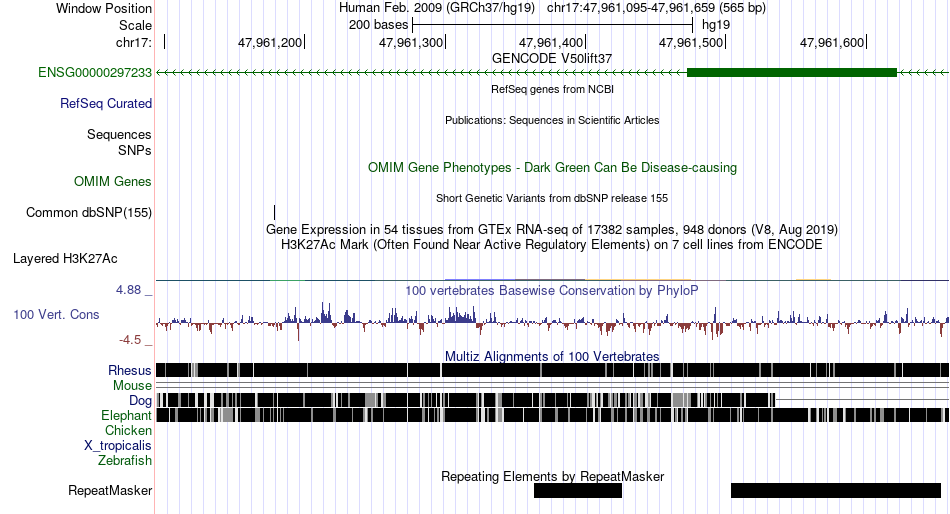The width and height of the screenshot is (950, 514).
Task: Click the OMIM Gene Phenotypes track title
Action: click(x=553, y=168)
